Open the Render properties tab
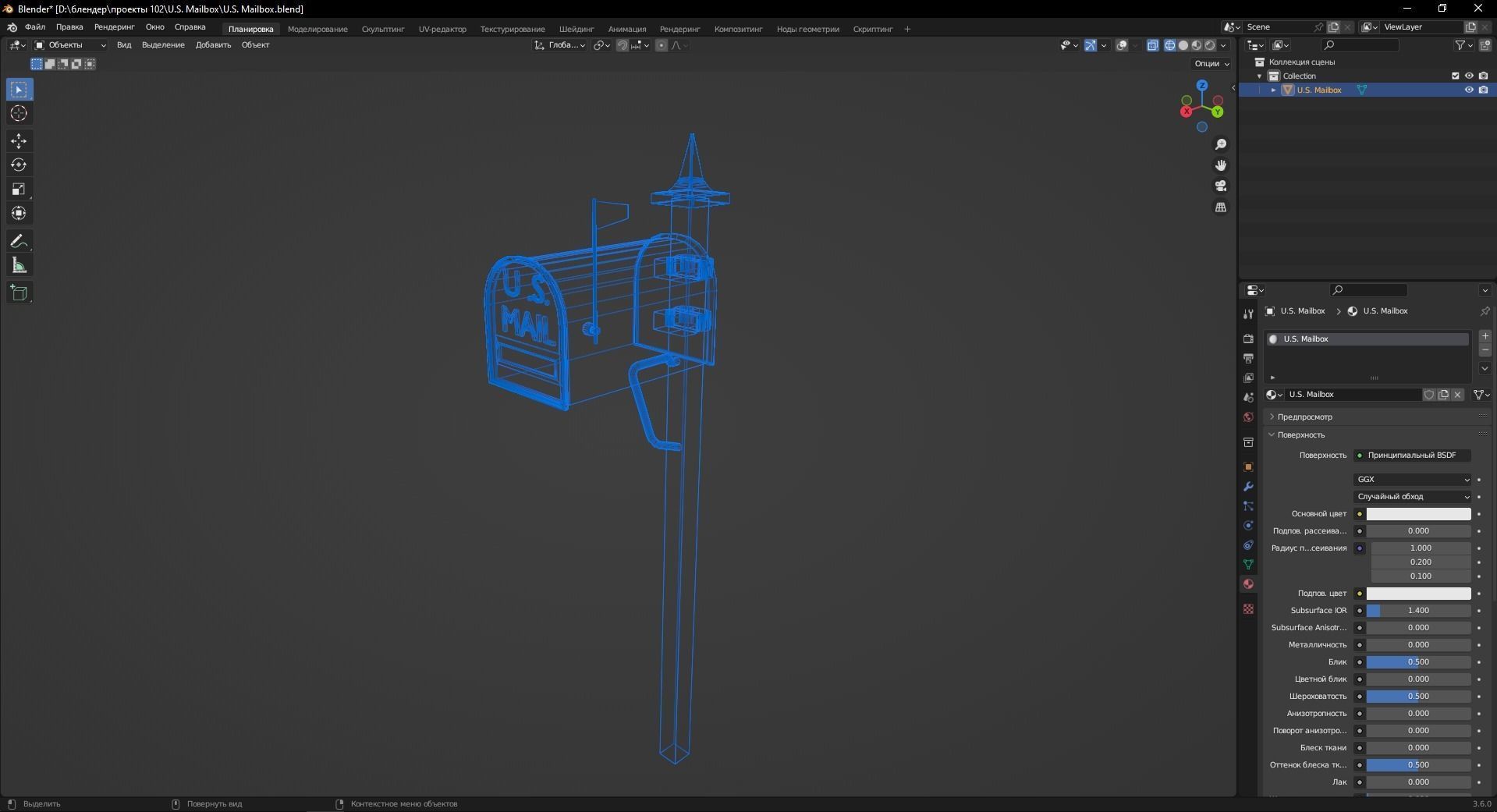This screenshot has height=812, width=1497. [x=1248, y=339]
